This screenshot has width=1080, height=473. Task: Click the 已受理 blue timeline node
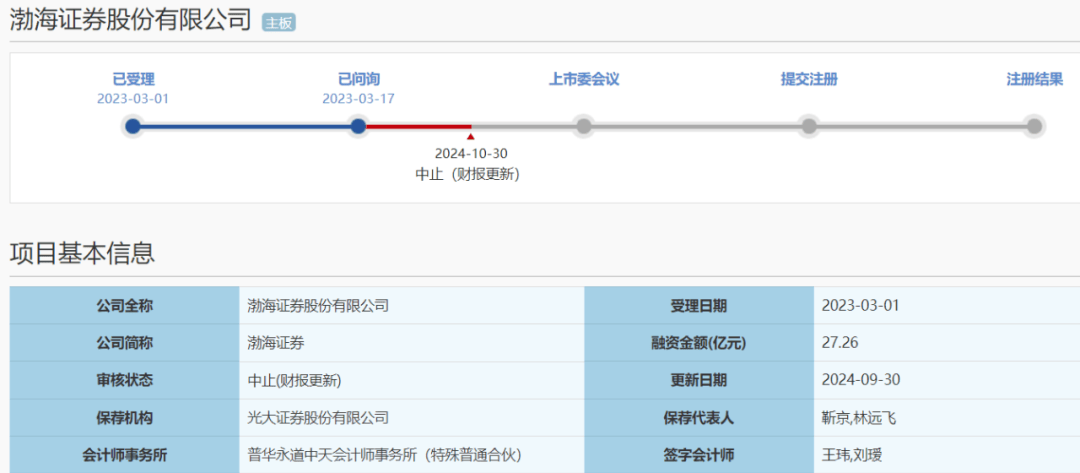click(133, 126)
